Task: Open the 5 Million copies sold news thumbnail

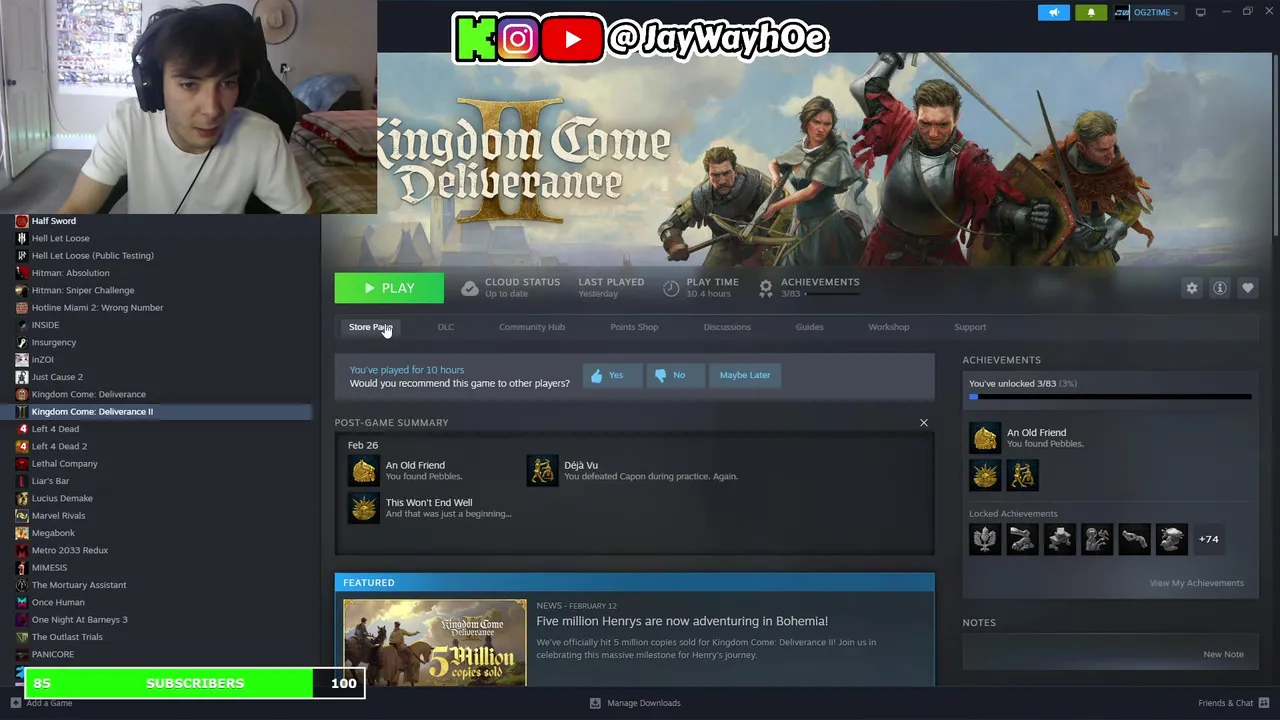Action: pos(435,642)
